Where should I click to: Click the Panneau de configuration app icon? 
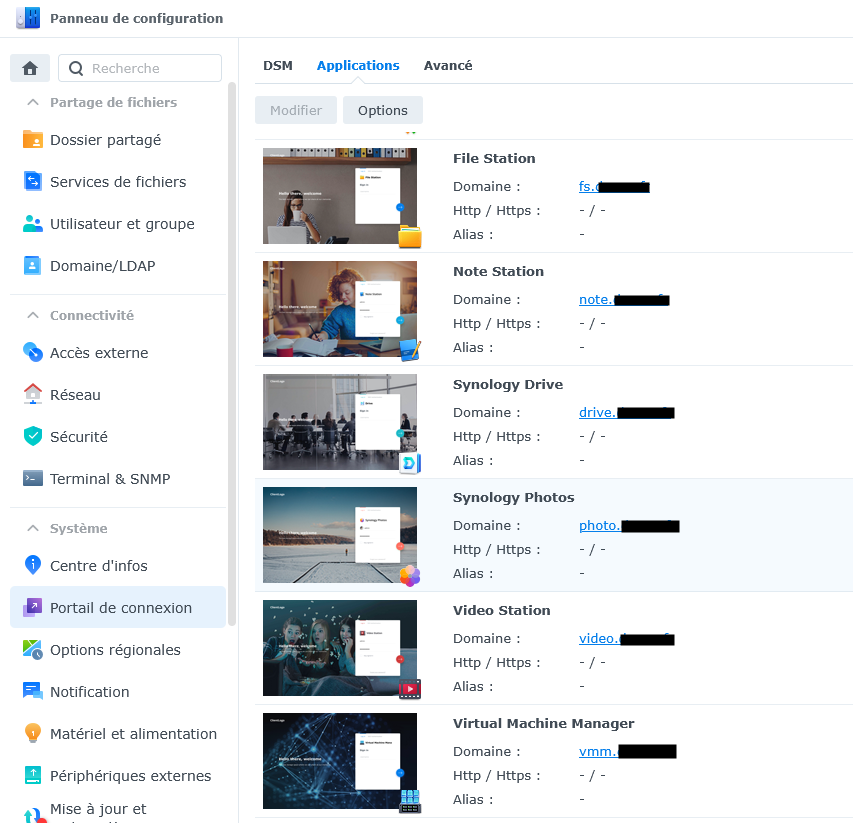click(x=28, y=18)
